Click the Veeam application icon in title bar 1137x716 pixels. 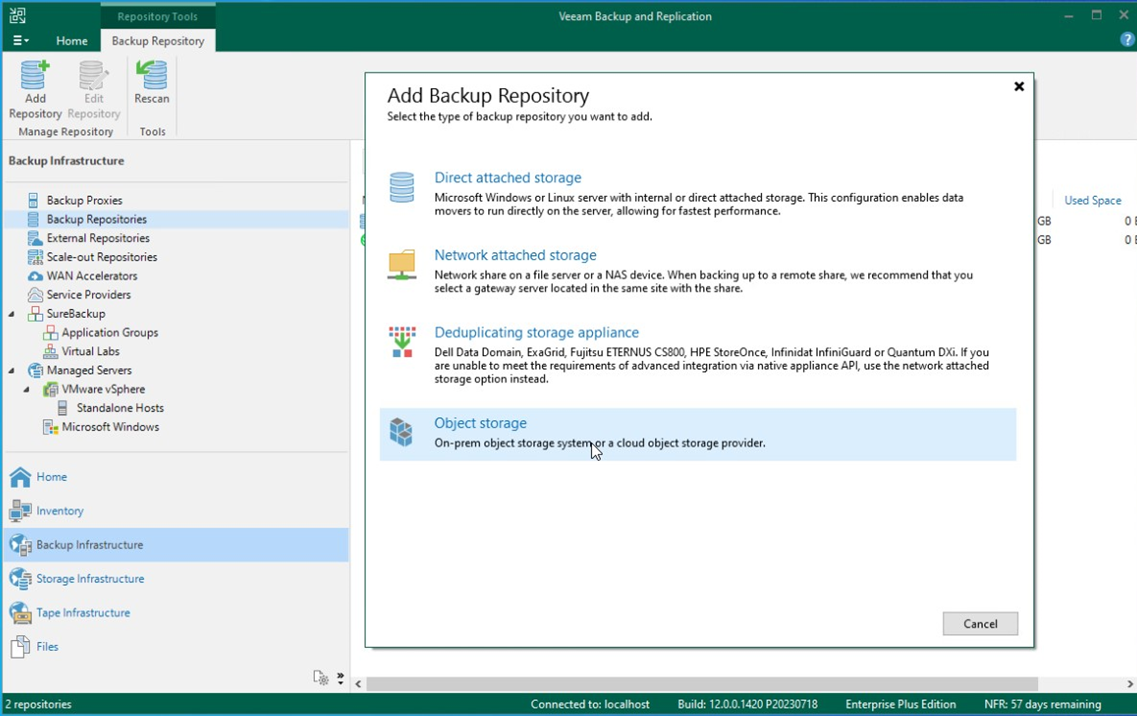[x=17, y=15]
